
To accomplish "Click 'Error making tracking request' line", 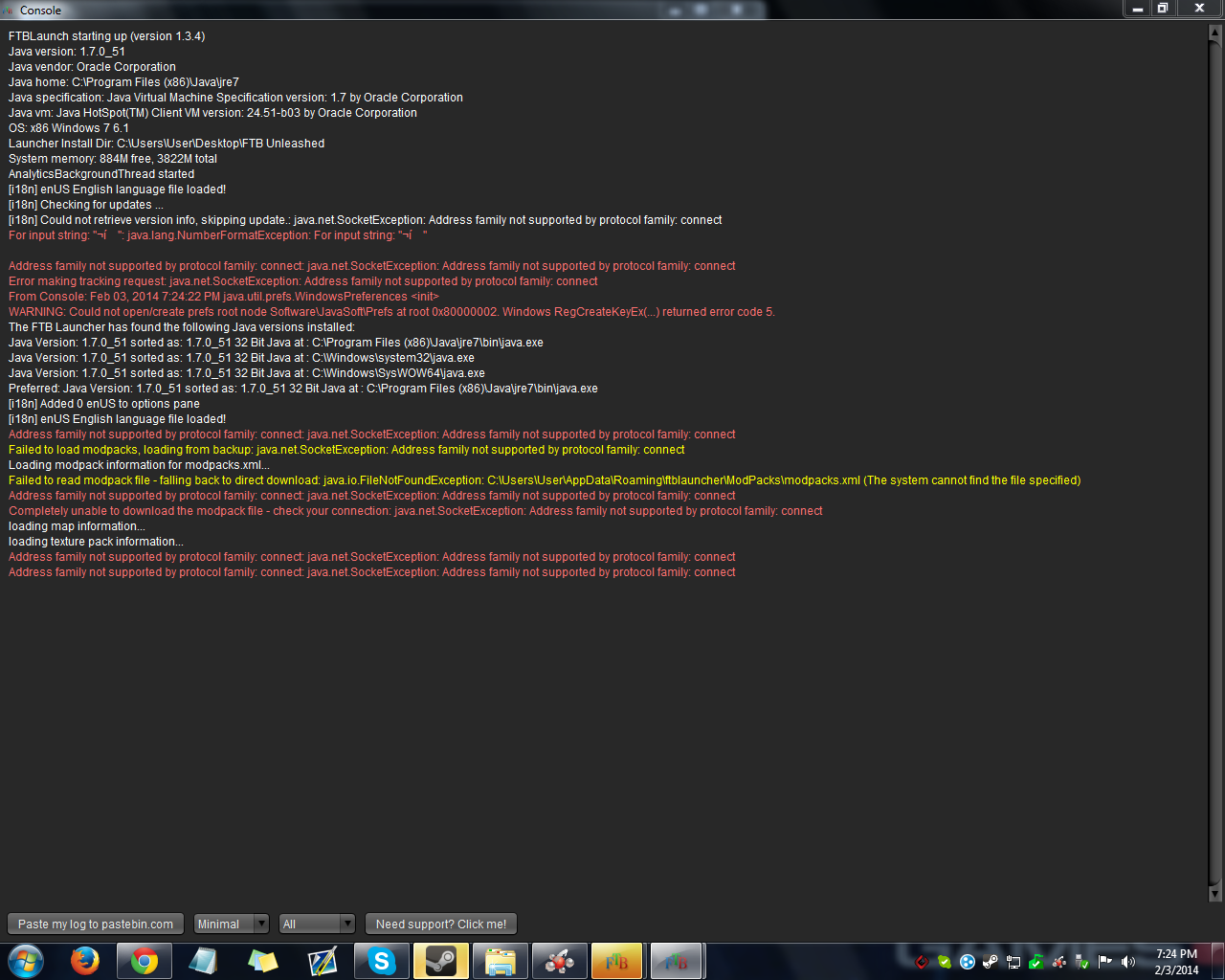I will [303, 281].
